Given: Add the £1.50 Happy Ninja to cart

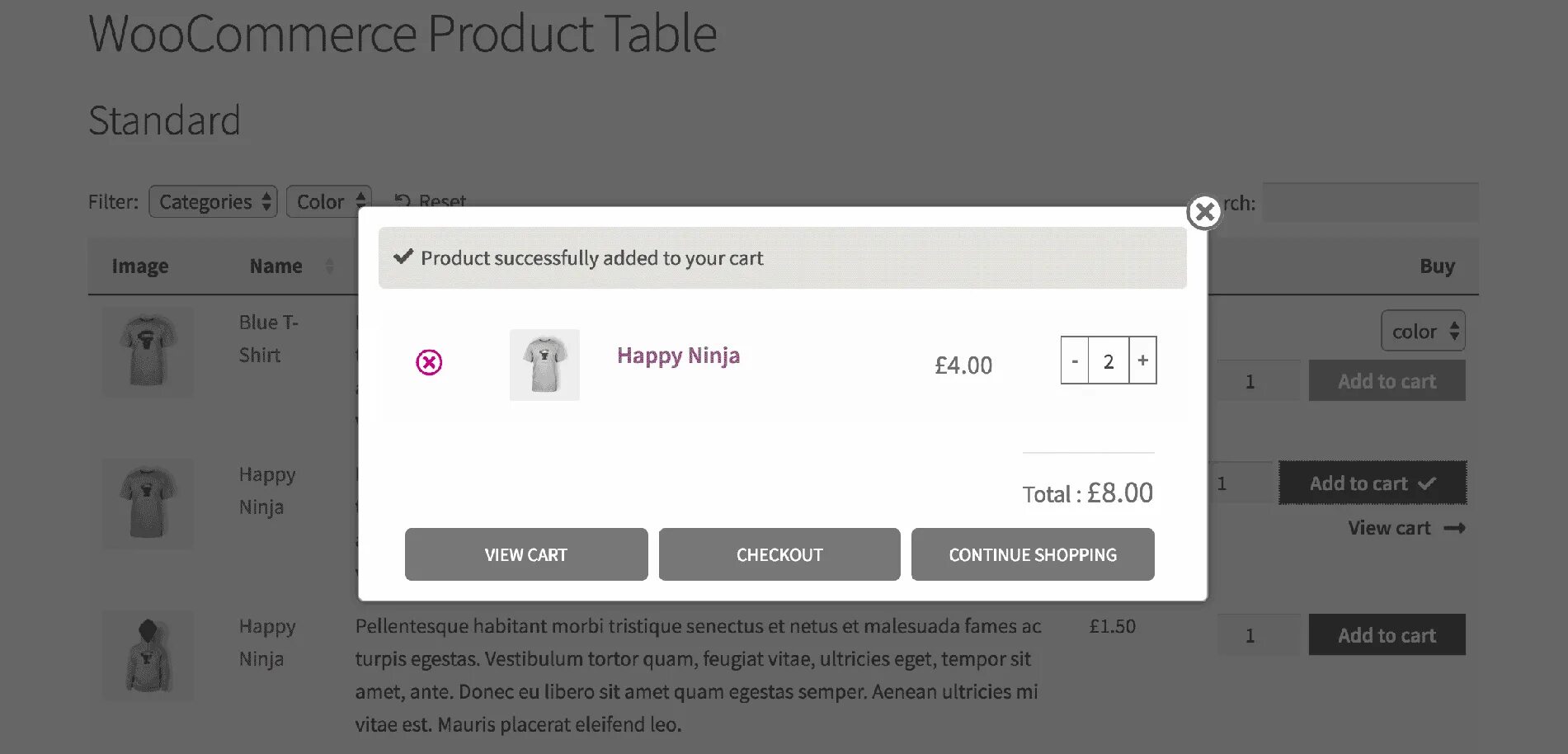Looking at the screenshot, I should click(x=1387, y=635).
